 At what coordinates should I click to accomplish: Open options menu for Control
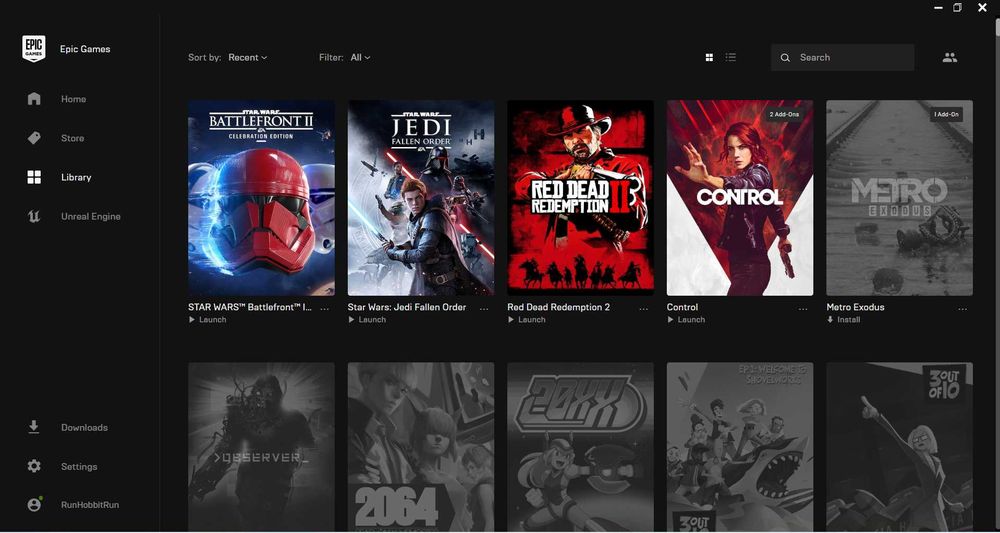803,309
